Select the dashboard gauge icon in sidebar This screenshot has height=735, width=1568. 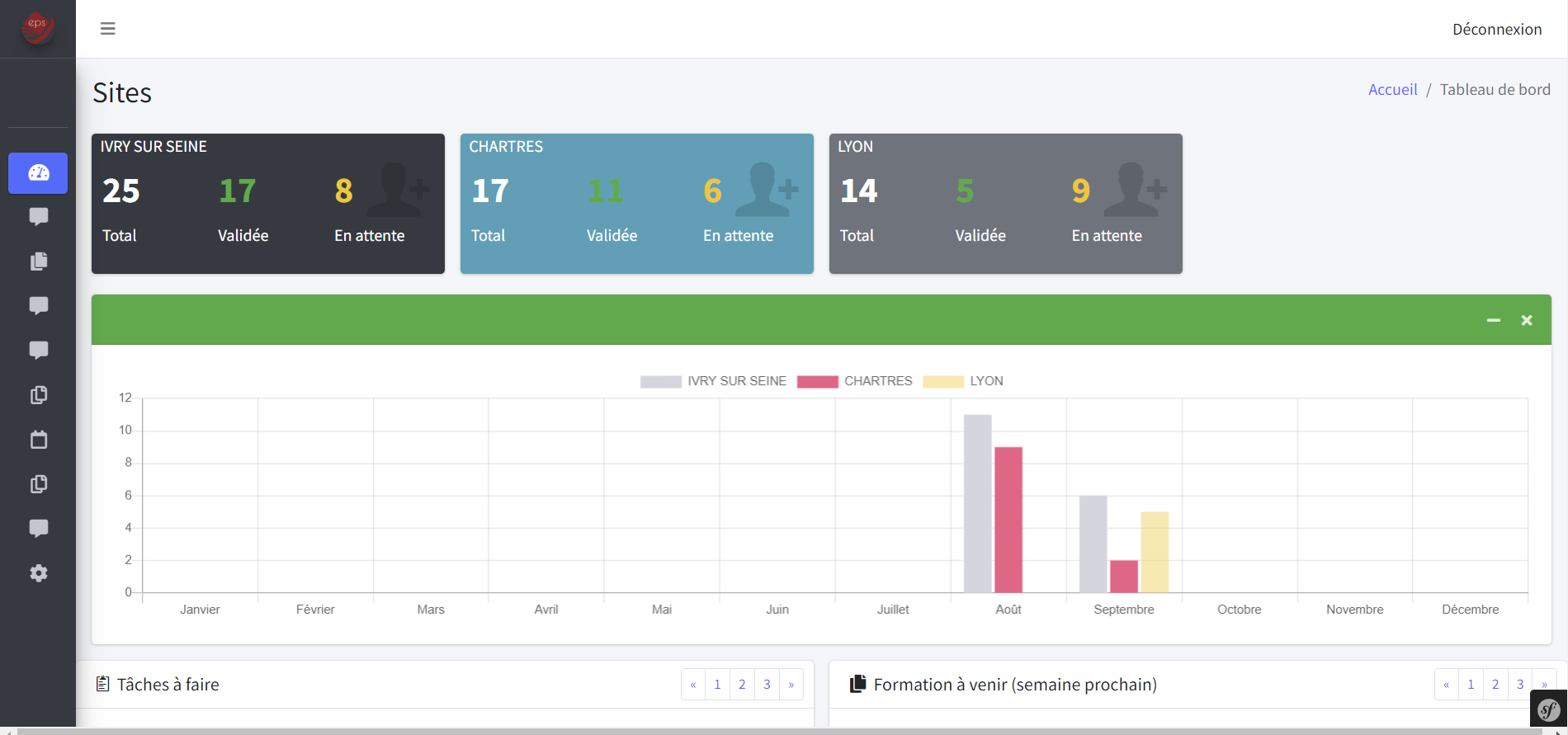pos(38,173)
